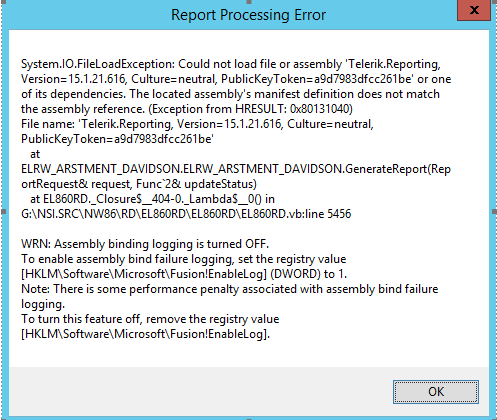Click the right-edge resize handle of dialog
497x420 pixels.
[494, 212]
